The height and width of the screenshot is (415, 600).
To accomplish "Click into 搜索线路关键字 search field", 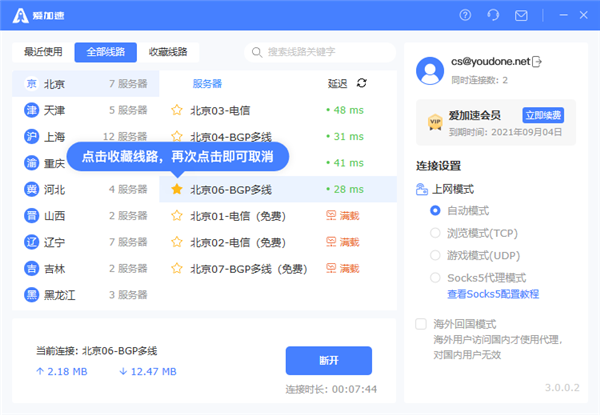I will [x=320, y=52].
